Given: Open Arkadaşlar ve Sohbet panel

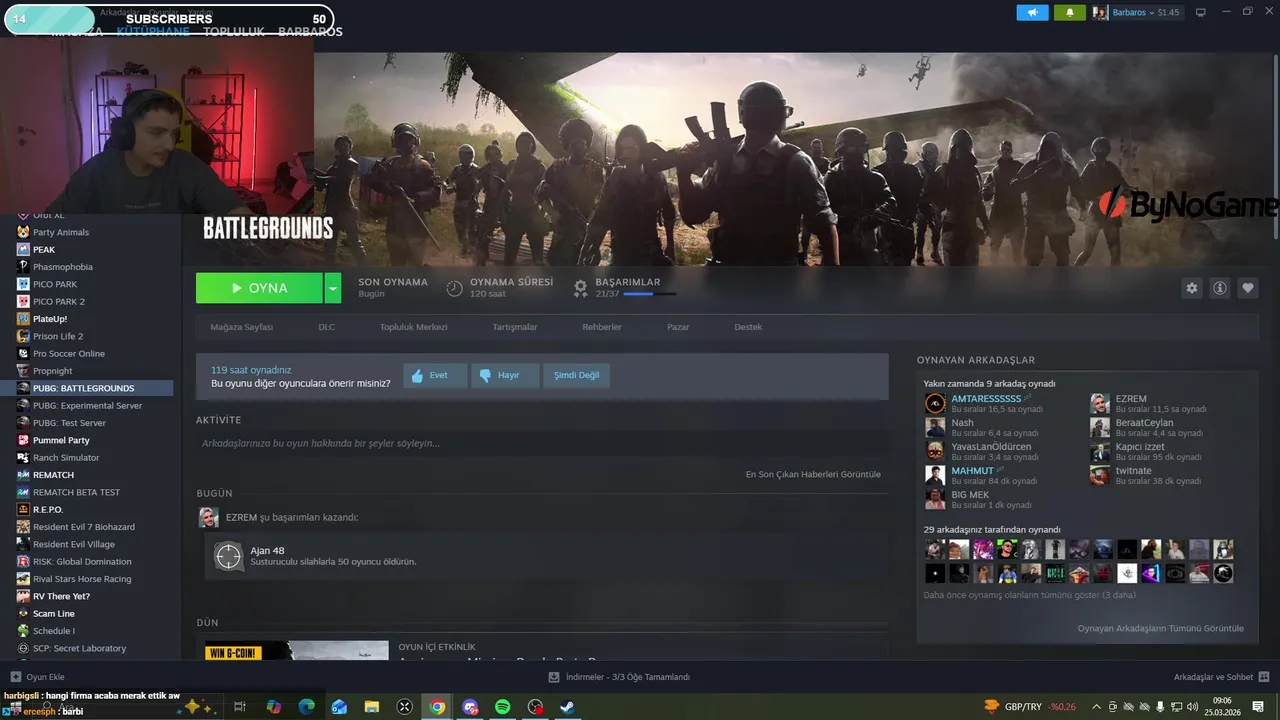Looking at the screenshot, I should coord(1220,677).
